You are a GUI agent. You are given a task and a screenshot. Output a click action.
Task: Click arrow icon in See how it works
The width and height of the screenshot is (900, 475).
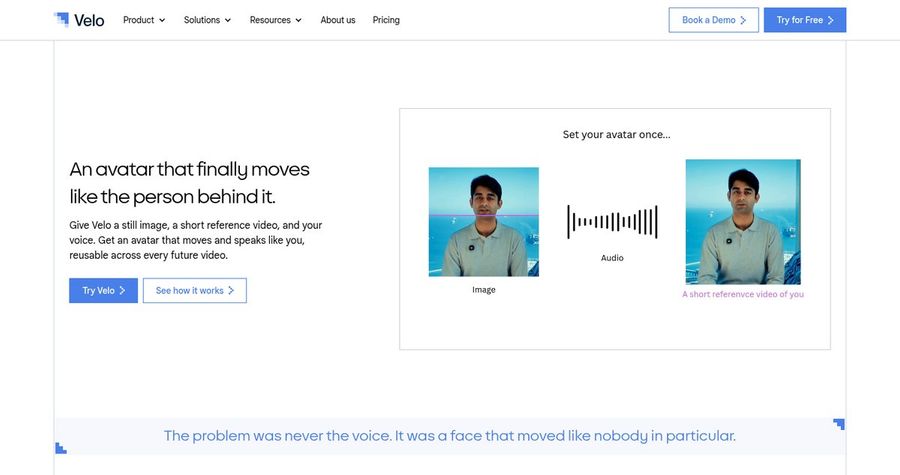point(231,291)
